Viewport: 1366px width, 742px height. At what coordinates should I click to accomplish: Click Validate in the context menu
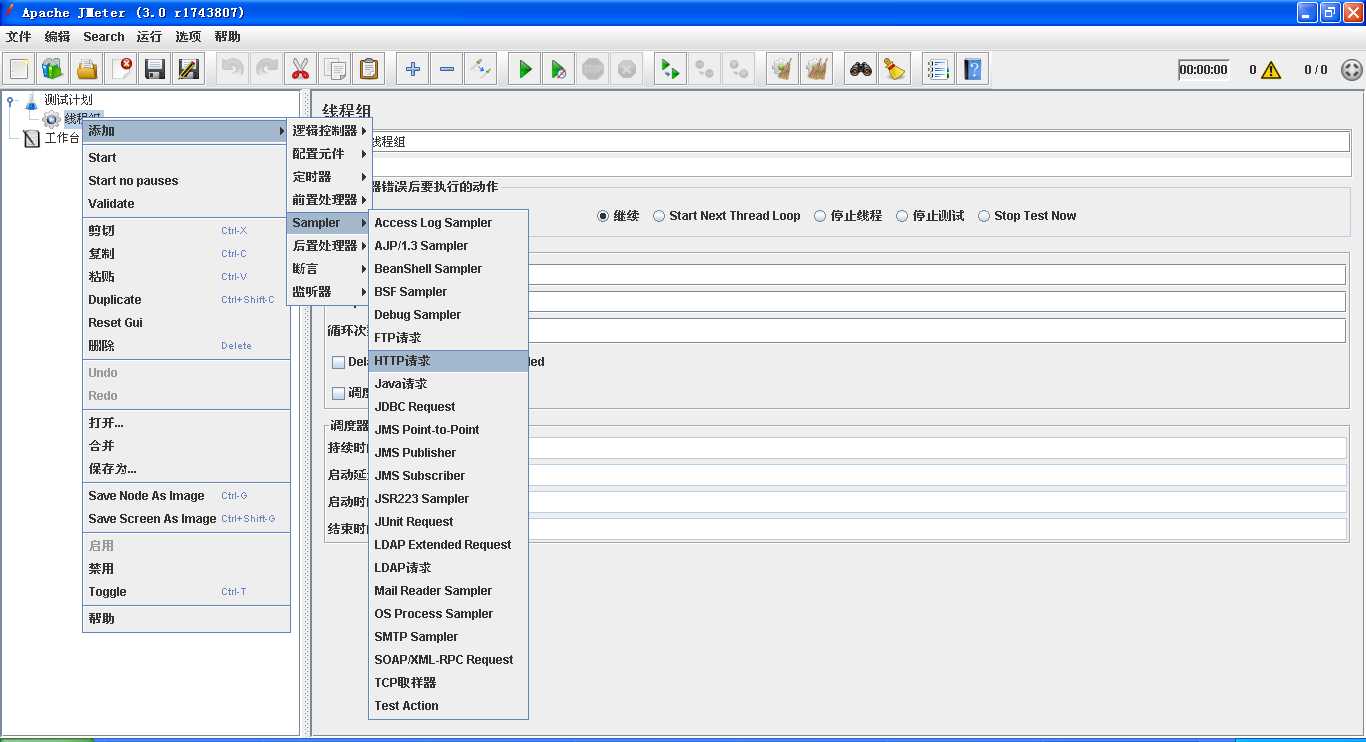111,204
